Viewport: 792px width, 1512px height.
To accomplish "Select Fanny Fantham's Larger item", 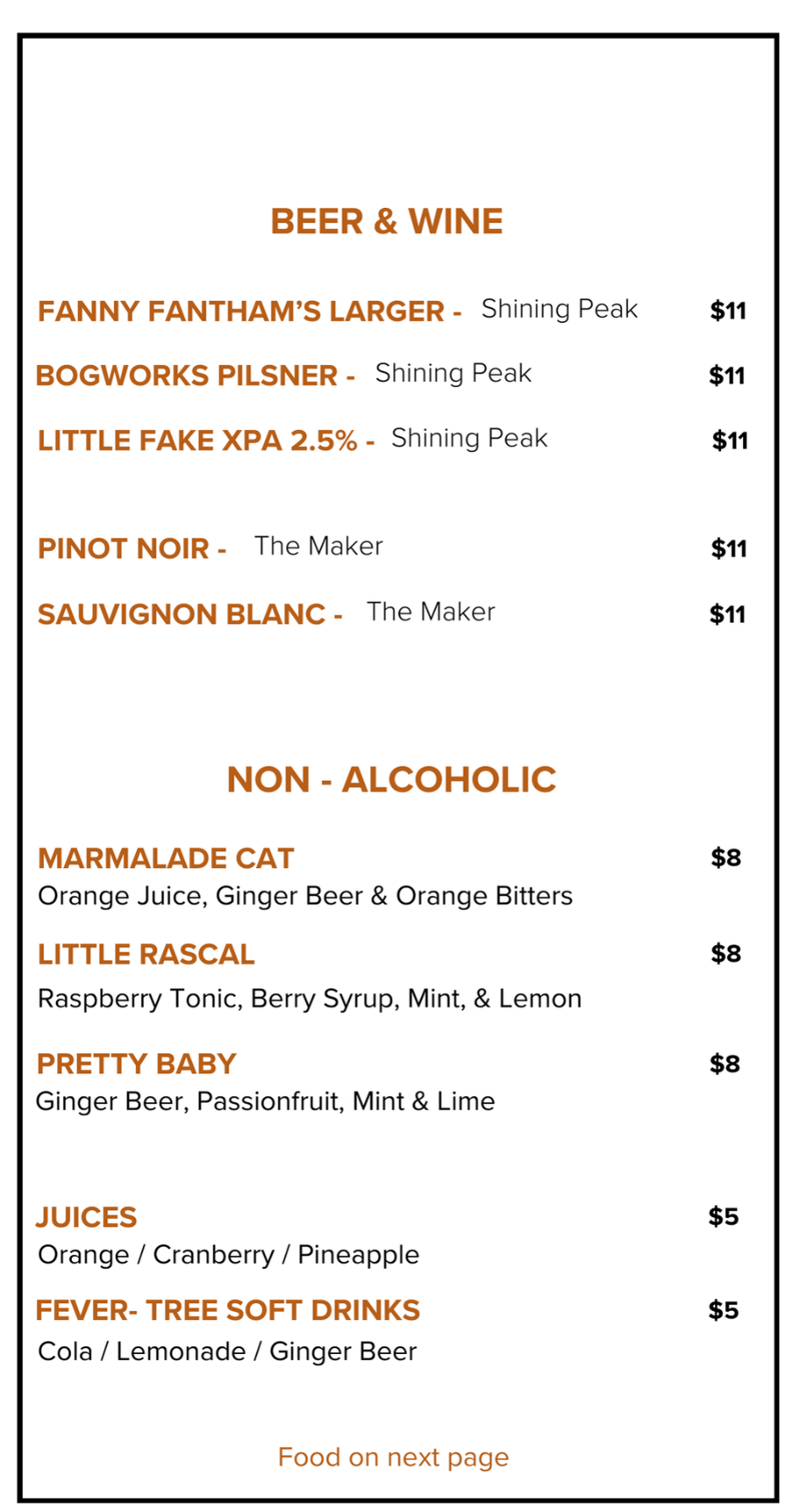I will click(249, 311).
